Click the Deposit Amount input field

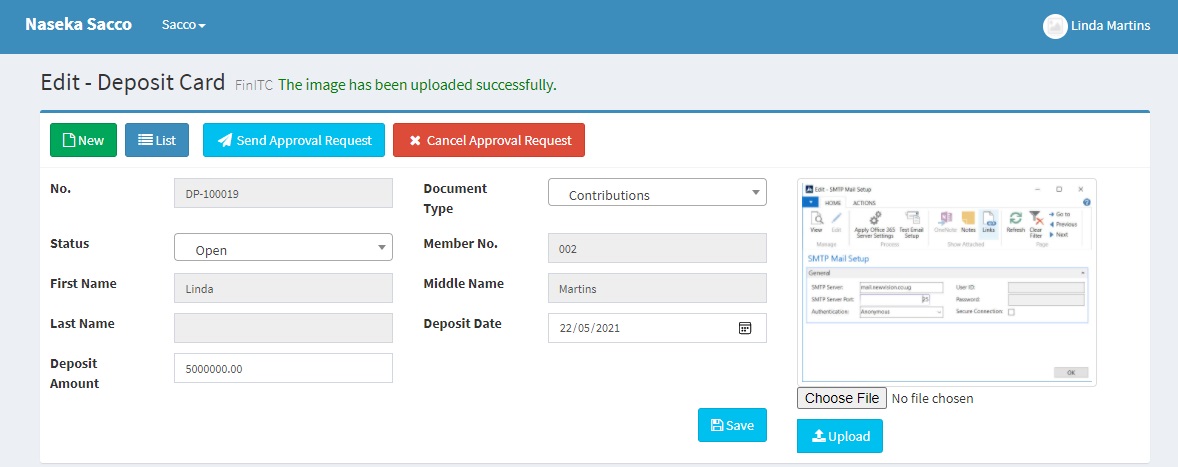[283, 368]
